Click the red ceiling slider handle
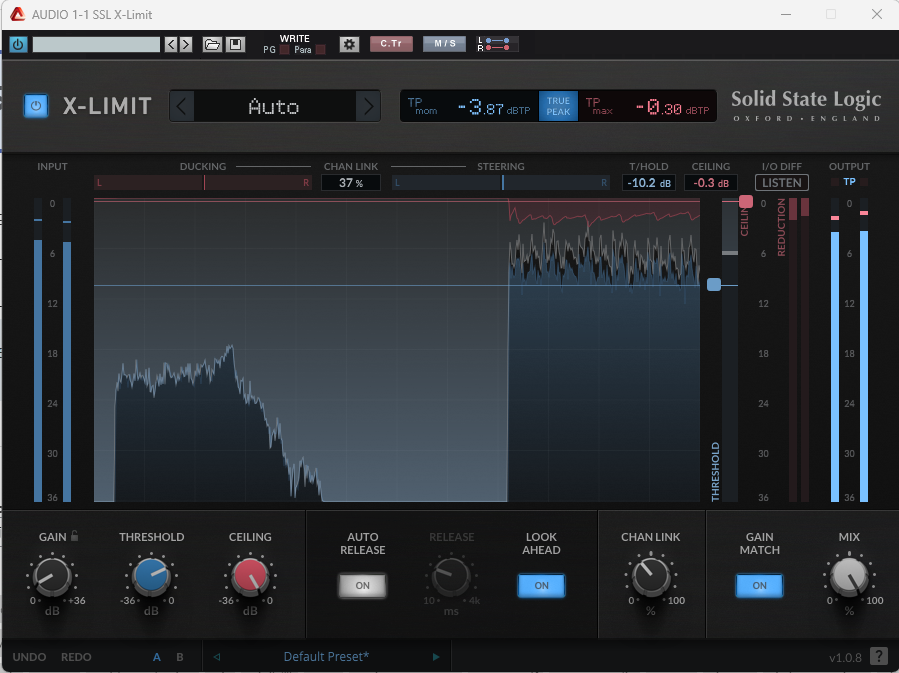 (745, 202)
